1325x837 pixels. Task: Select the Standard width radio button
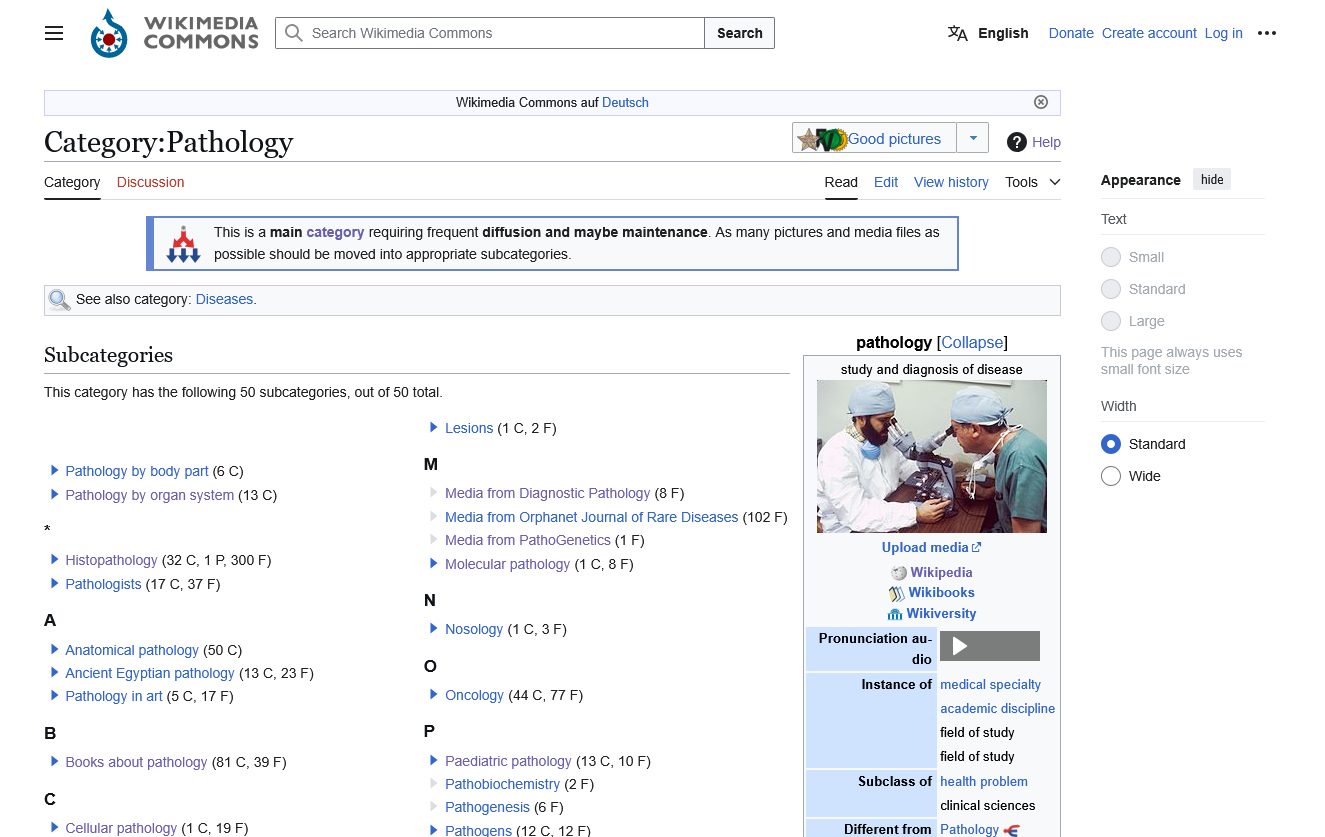pos(1111,444)
